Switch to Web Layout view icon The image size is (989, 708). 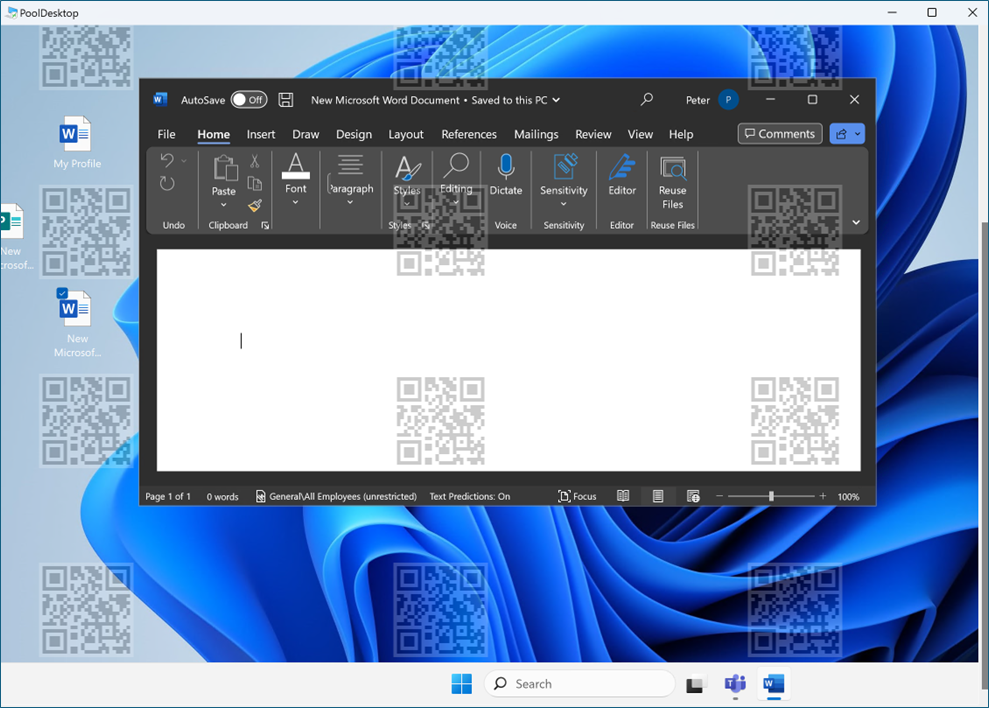[693, 497]
